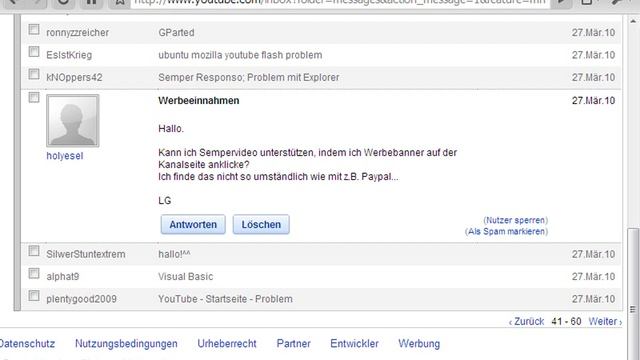
Task: Click sender name EsIstKrieg
Action: [69, 55]
